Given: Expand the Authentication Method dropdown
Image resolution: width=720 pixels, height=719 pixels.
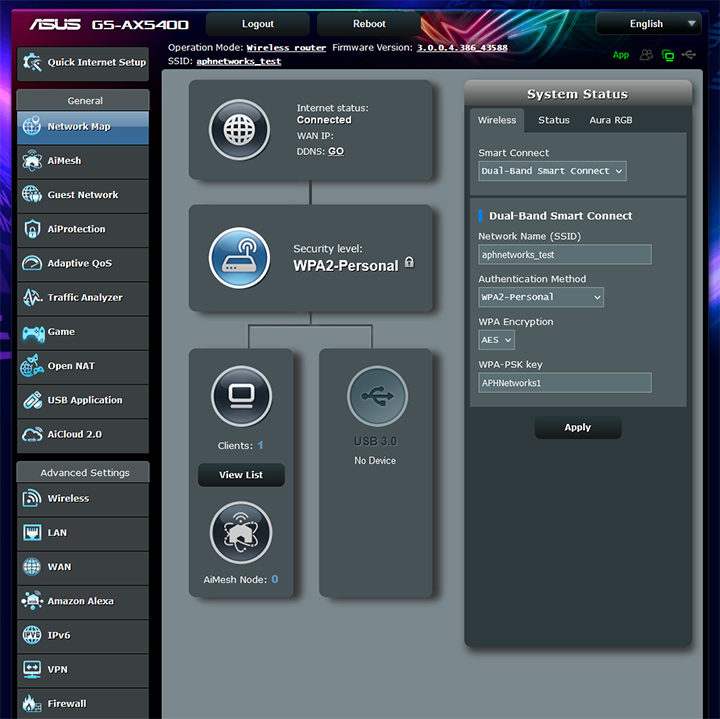Looking at the screenshot, I should pos(541,297).
